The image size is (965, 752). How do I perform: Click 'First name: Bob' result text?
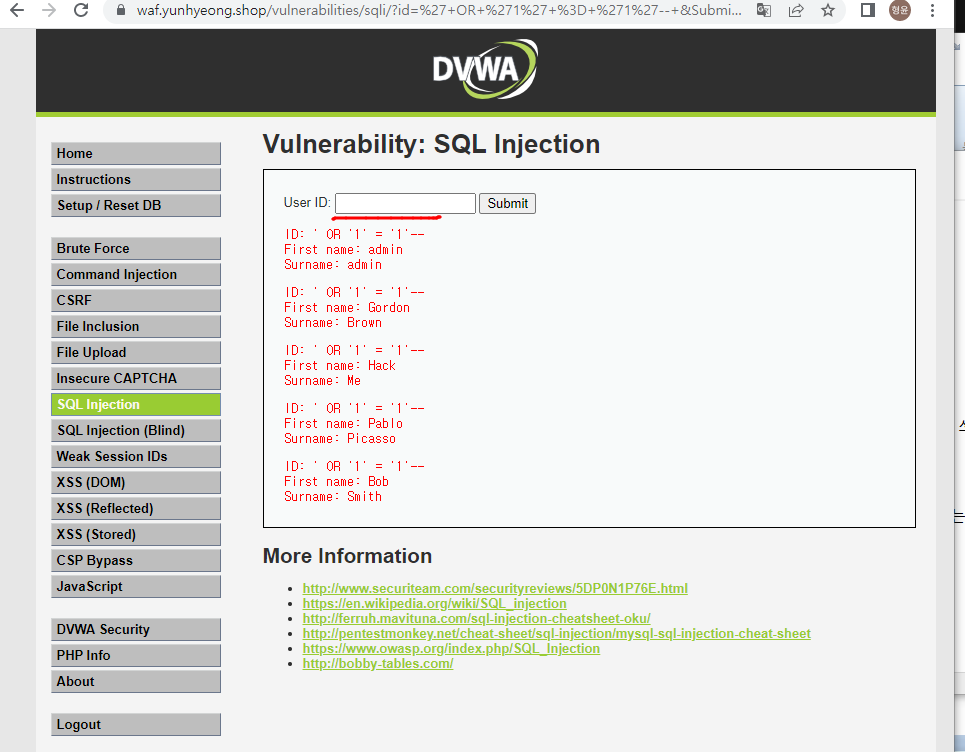(336, 481)
